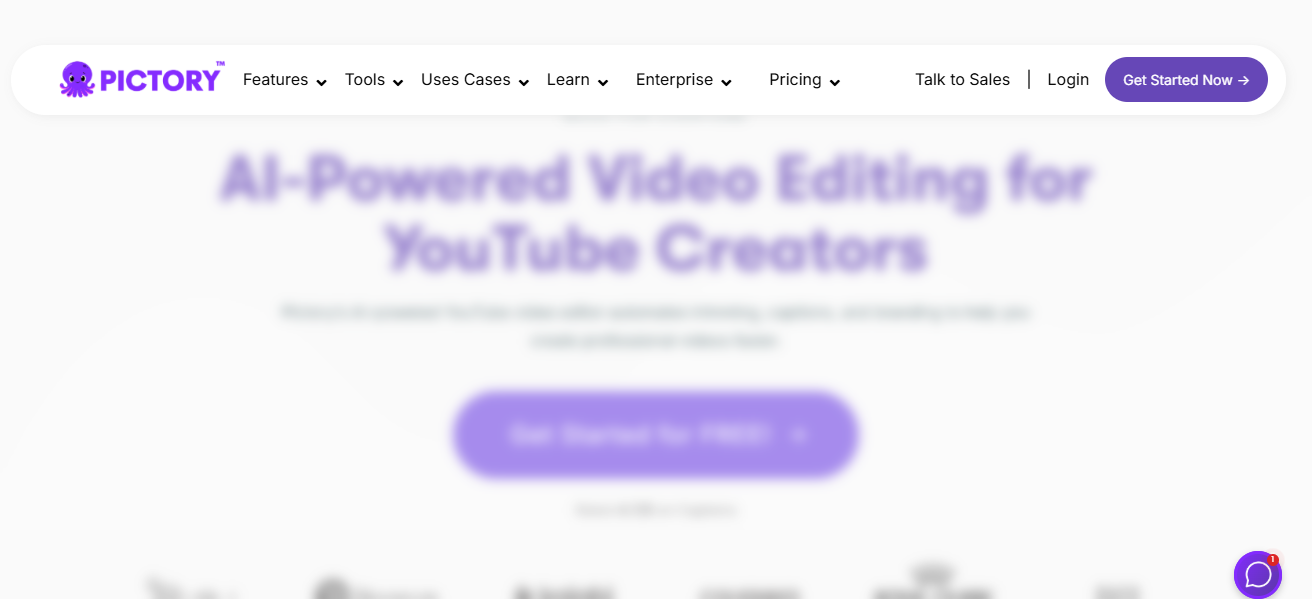This screenshot has height=599, width=1312.
Task: Click the blurred Get Started for FREE button
Action: (x=655, y=435)
